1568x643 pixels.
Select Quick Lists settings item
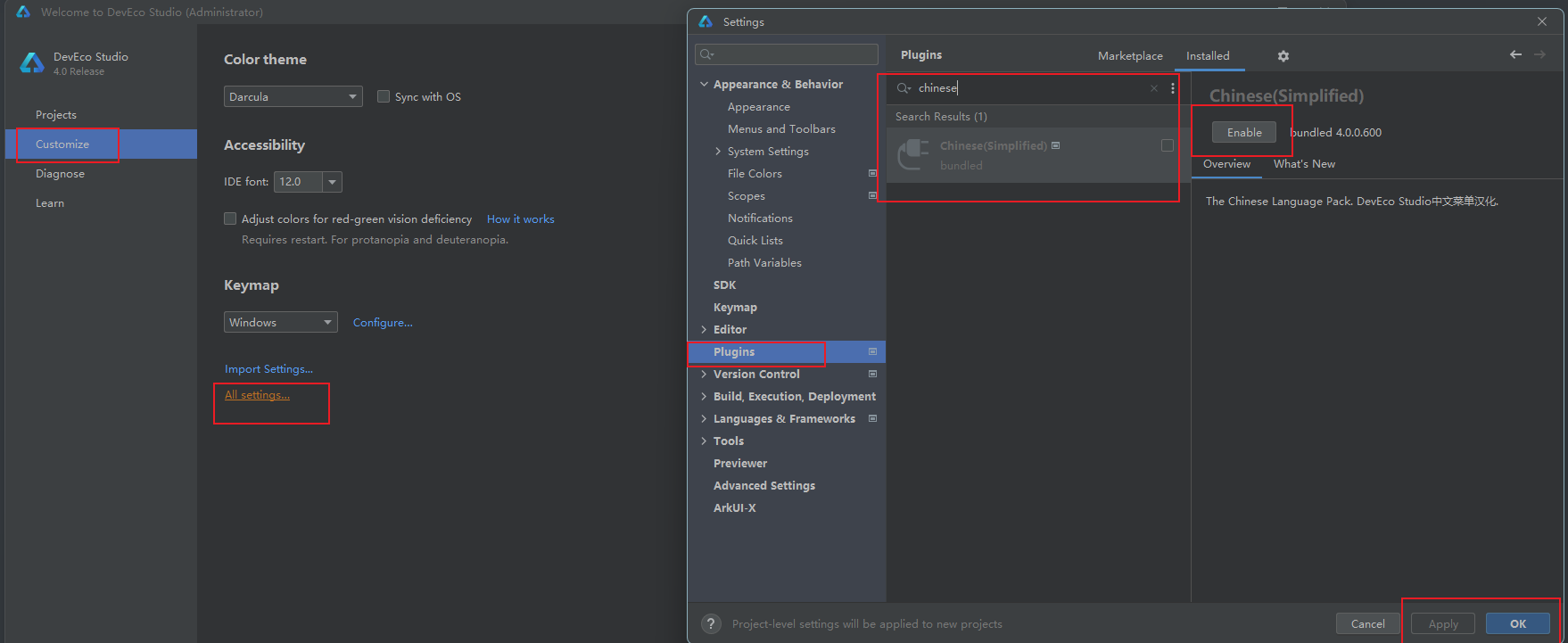click(755, 240)
